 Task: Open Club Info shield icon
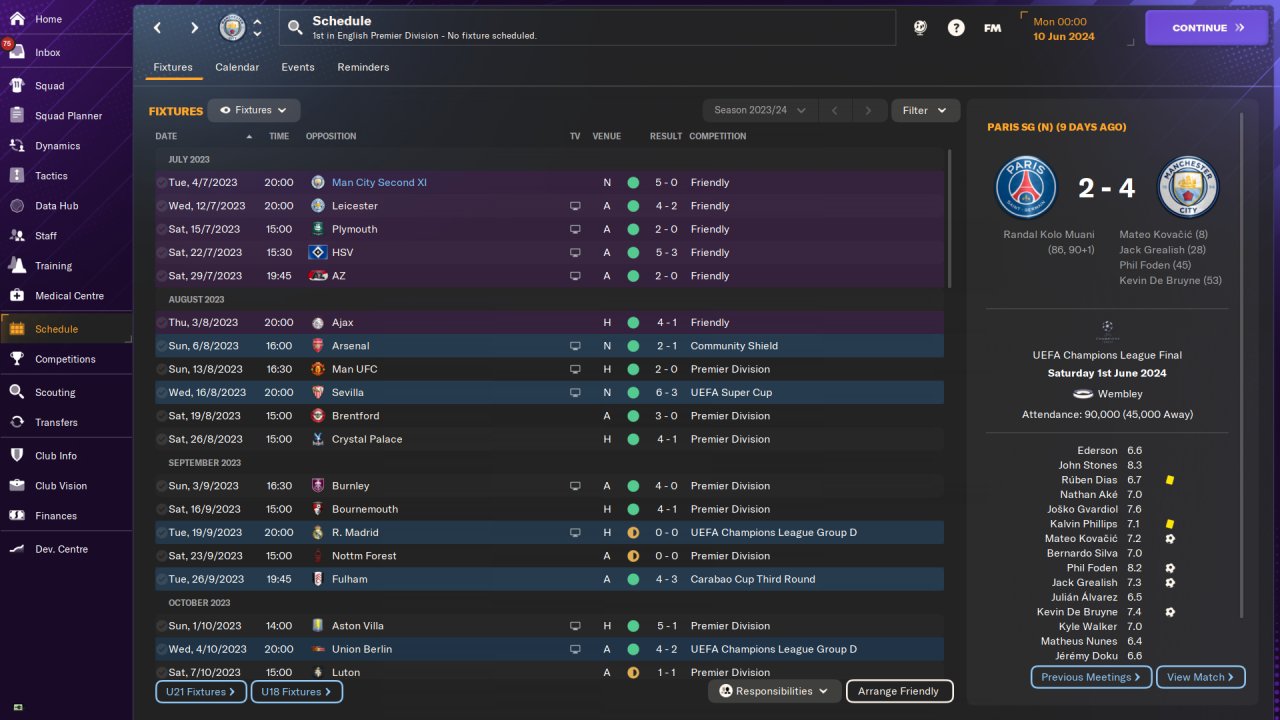(x=17, y=456)
